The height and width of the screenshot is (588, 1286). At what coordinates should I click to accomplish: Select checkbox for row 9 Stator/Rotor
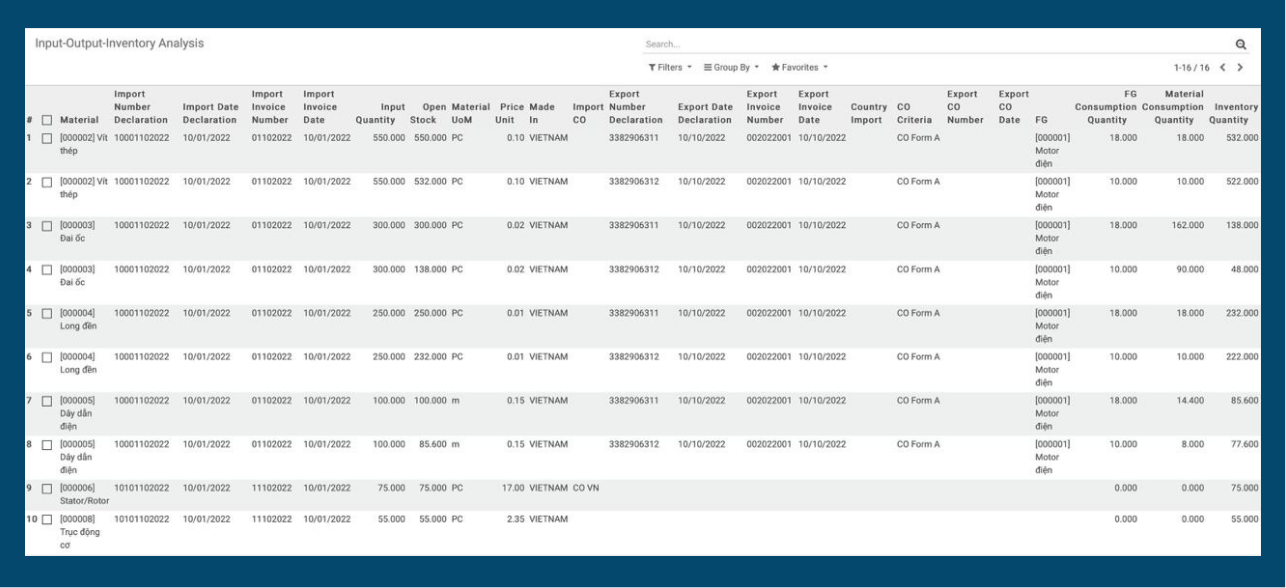[47, 488]
